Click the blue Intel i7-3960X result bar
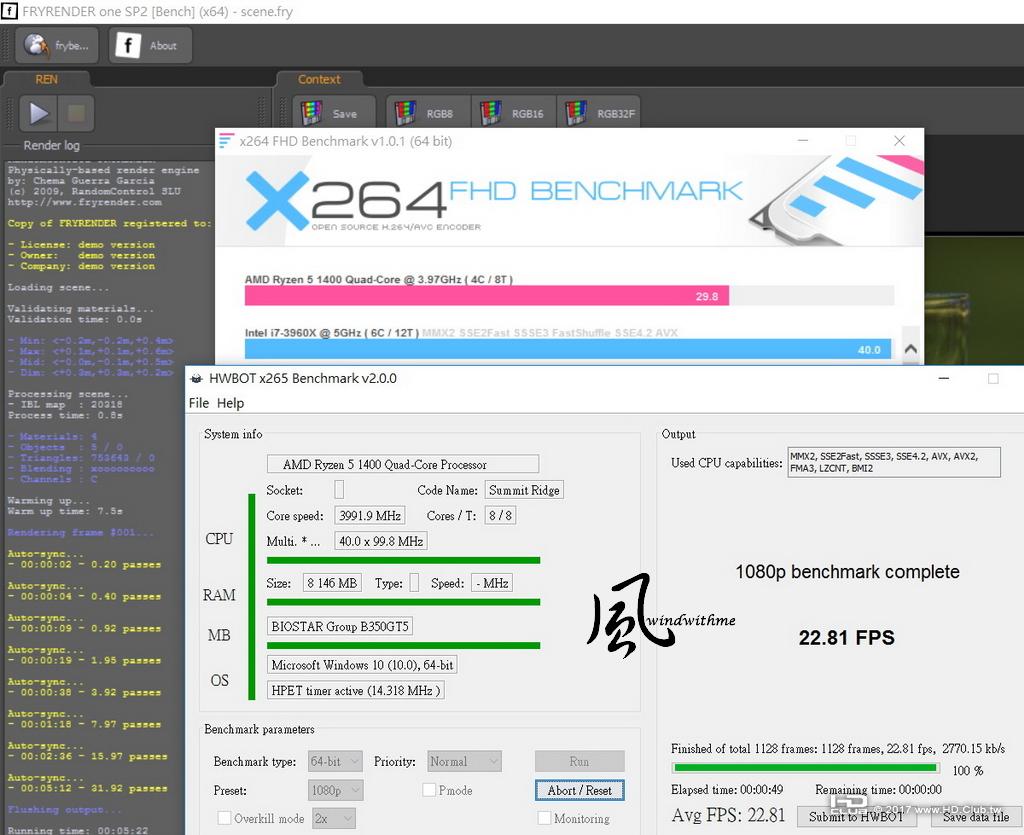Screen dimensions: 1024x835 [568, 349]
